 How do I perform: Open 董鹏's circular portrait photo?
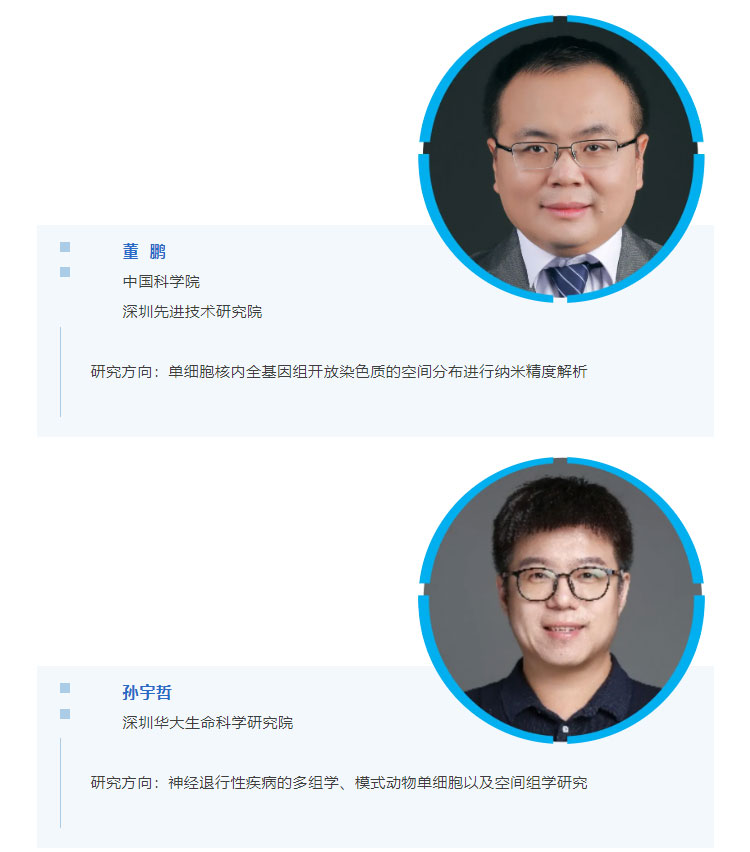561,159
